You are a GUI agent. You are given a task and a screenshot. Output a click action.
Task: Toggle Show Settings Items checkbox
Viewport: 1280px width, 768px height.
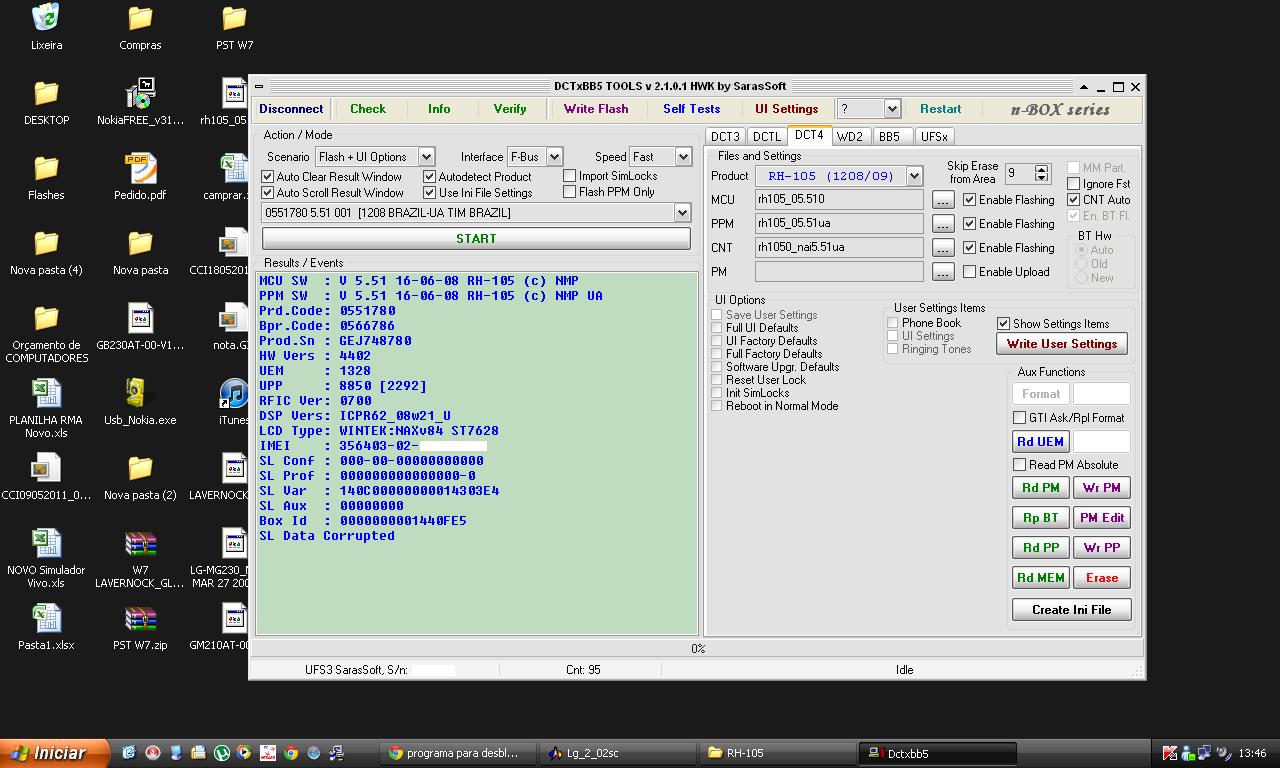[1003, 323]
